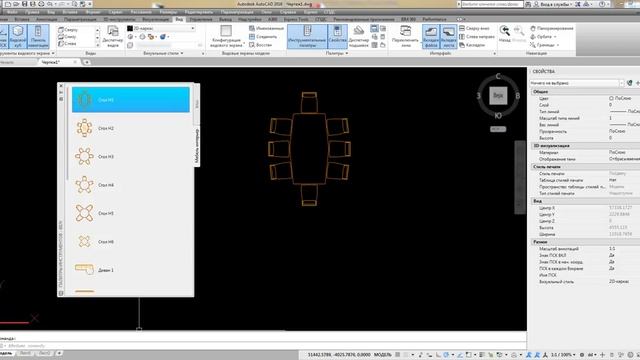Viewport: 640px width, 360px height.
Task: Toggle МОДЕЛЬ space in status bar
Action: click(x=382, y=355)
